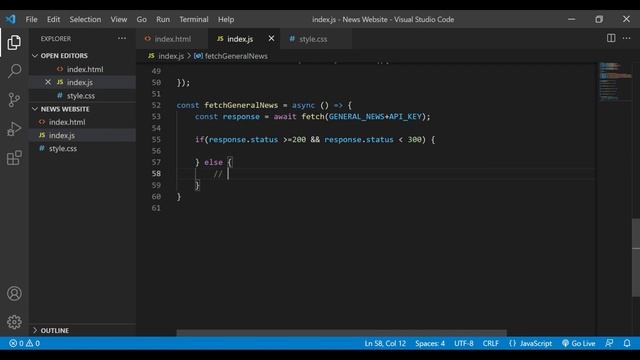Click the feedback icon in status bar
Screen dimensions: 640x360
(x=609, y=343)
